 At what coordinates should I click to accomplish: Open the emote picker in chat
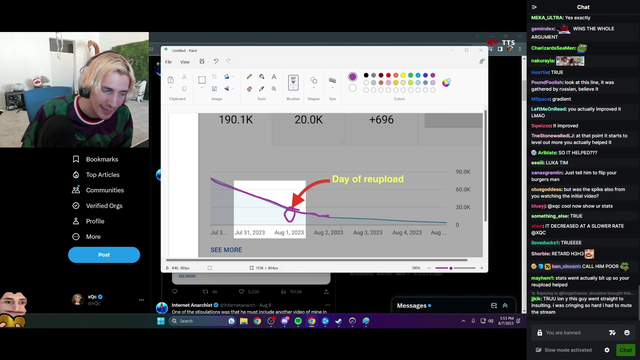627,333
